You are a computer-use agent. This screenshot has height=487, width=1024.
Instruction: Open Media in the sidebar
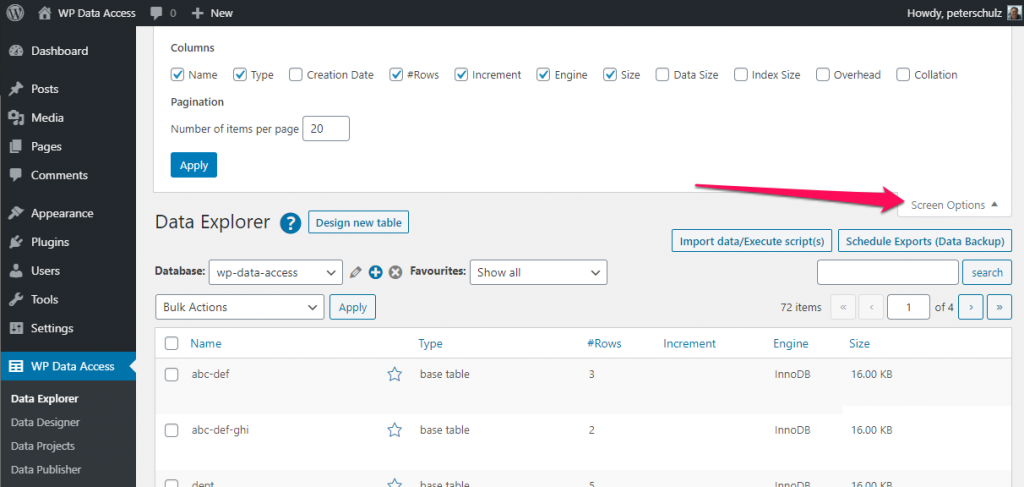[x=68, y=118]
